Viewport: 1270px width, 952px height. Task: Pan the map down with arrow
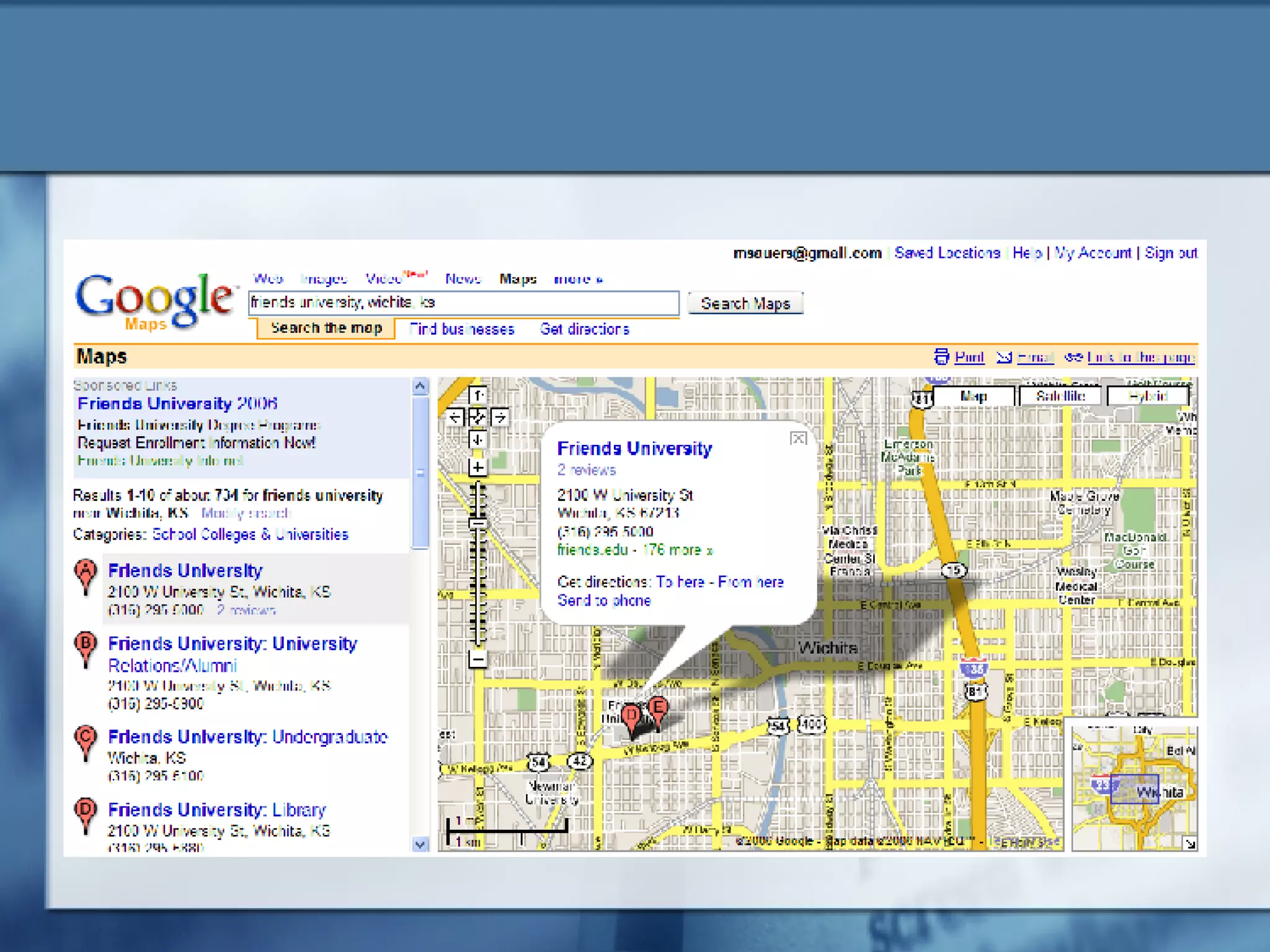pos(477,440)
